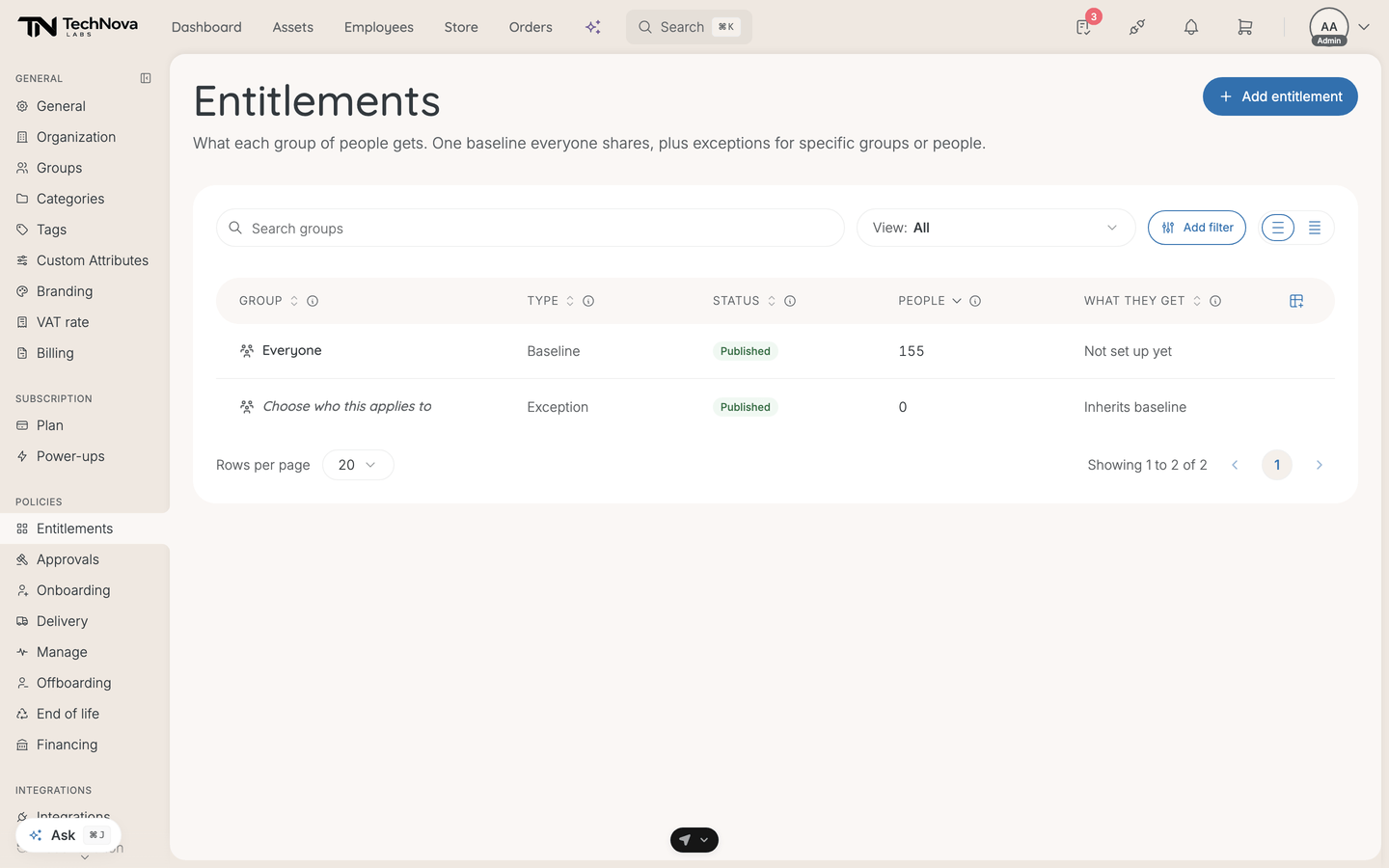The image size is (1389, 868).
Task: Open the Everyone baseline row
Action: (x=776, y=351)
